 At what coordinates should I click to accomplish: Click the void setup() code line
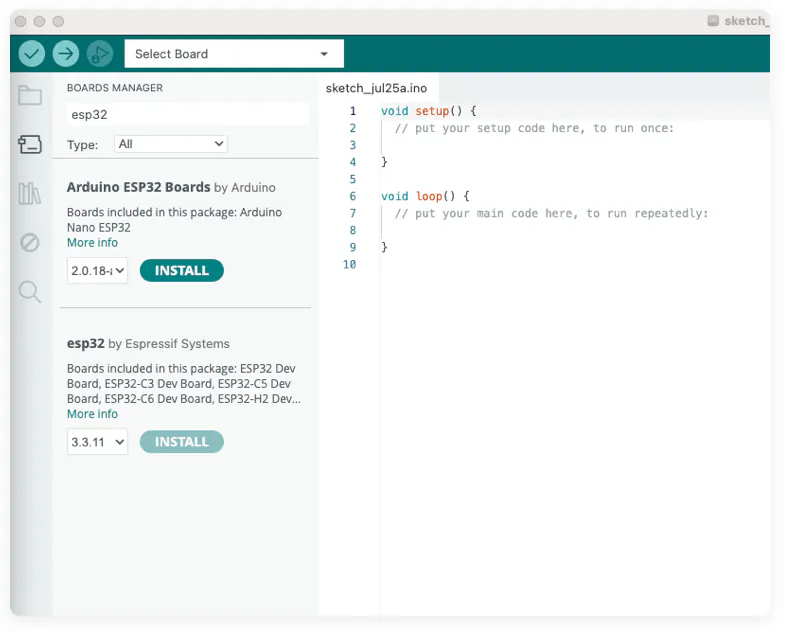point(428,111)
